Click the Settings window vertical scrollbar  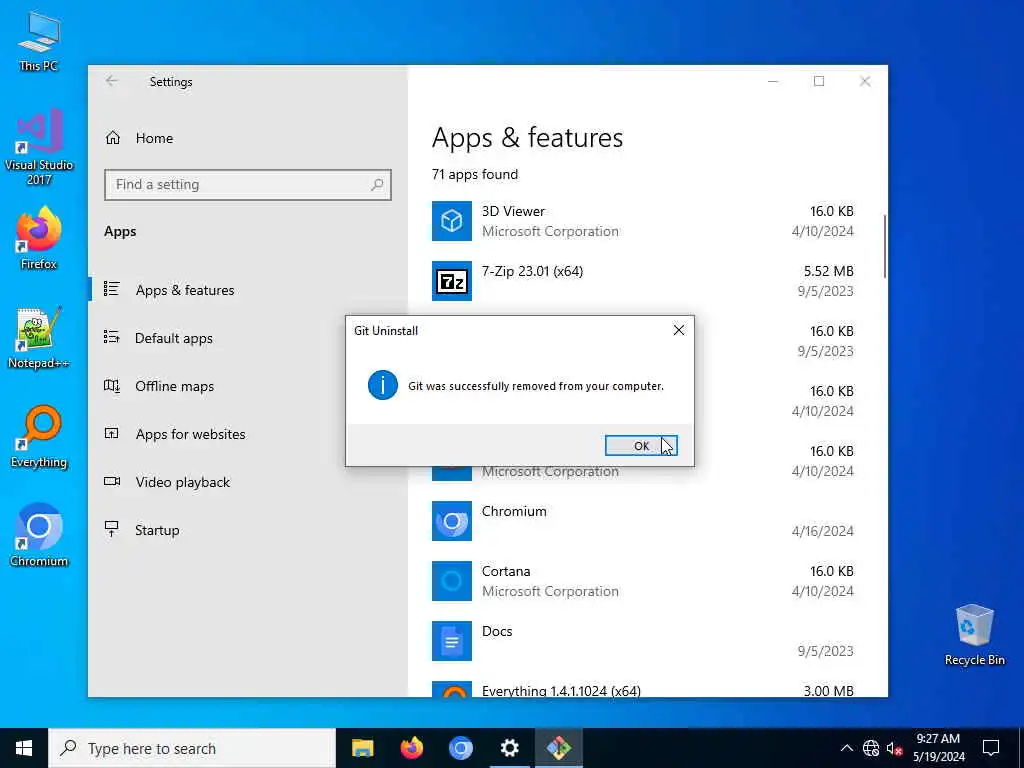[885, 246]
